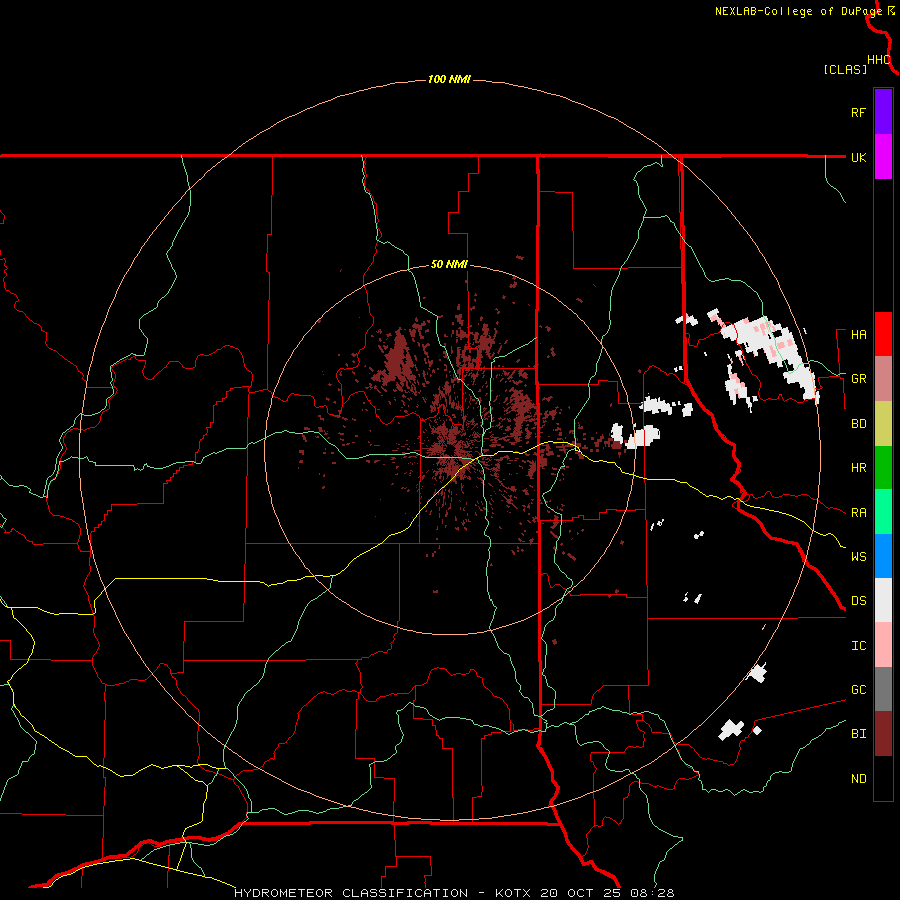Click the KOTX radar site identifier

click(x=515, y=893)
